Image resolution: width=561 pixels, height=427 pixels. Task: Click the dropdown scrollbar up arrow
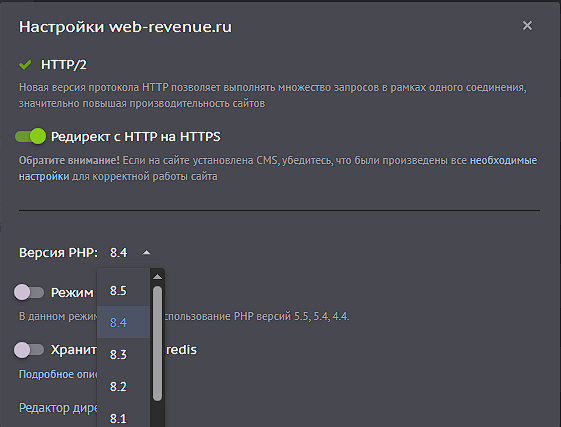[157, 277]
